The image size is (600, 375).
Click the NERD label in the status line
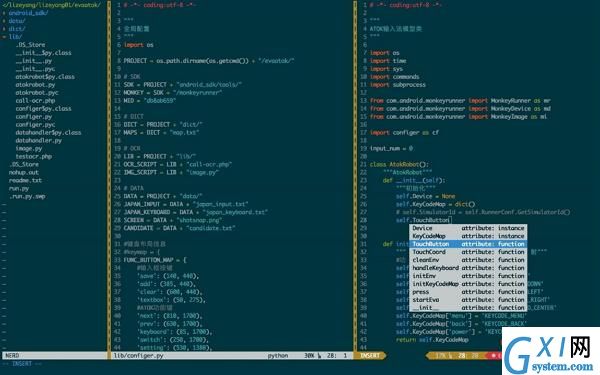coord(12,356)
